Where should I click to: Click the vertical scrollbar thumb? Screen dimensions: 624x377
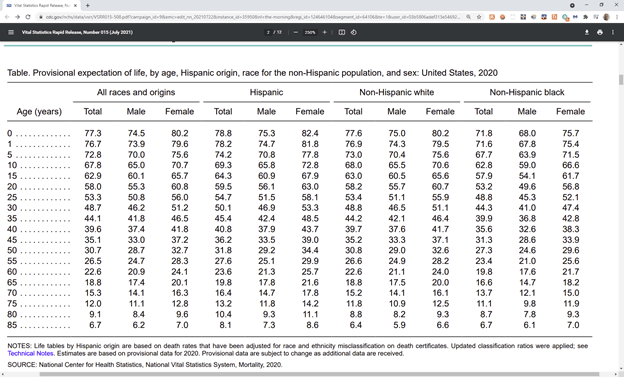pyautogui.click(x=621, y=80)
